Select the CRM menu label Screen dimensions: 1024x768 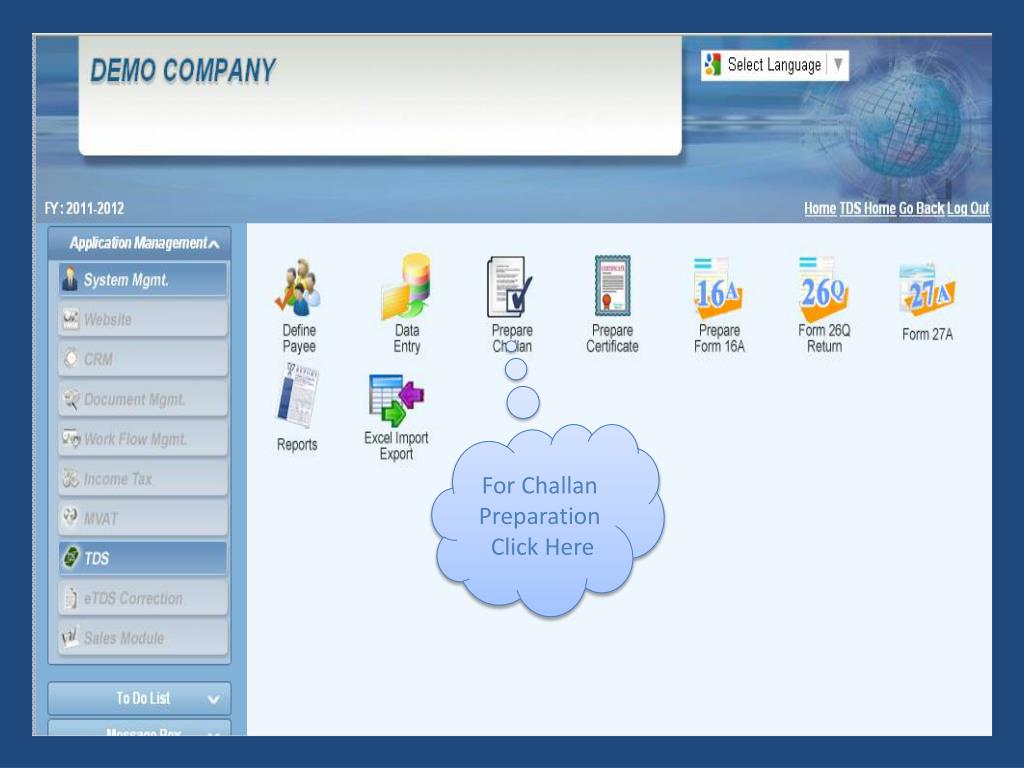click(x=98, y=359)
